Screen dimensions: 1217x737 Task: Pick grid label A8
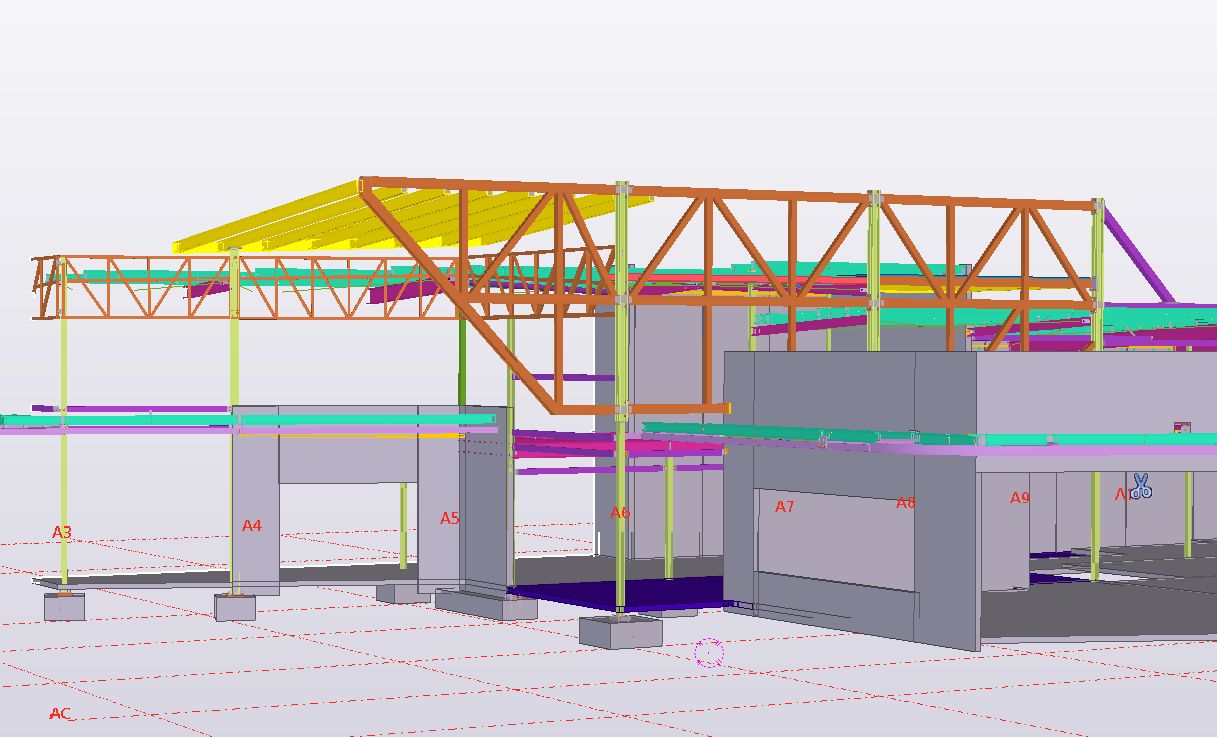[905, 503]
